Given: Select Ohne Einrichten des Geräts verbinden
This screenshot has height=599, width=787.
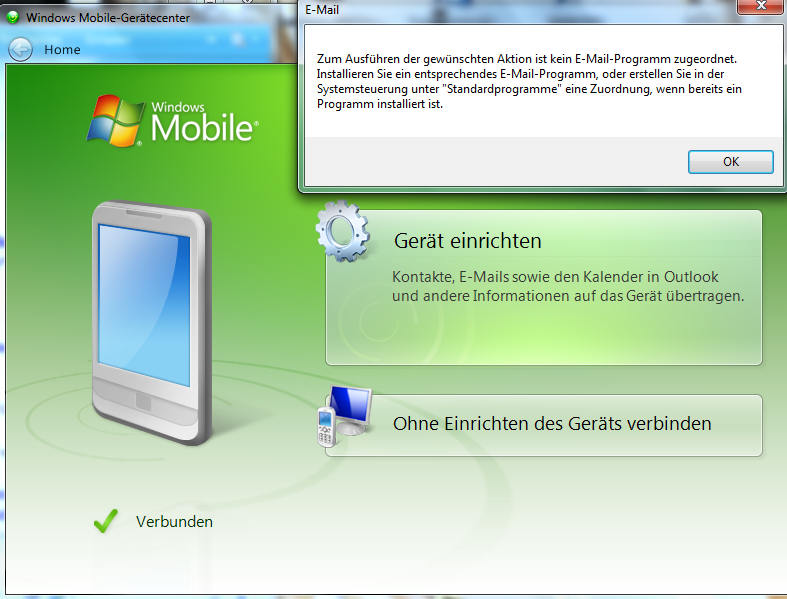Looking at the screenshot, I should [x=544, y=425].
